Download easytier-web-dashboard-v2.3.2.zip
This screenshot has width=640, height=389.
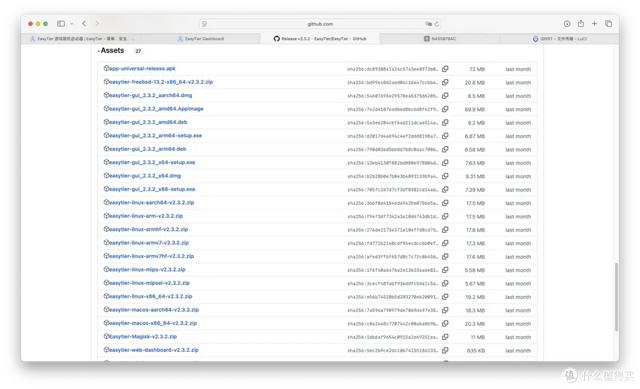pos(153,350)
